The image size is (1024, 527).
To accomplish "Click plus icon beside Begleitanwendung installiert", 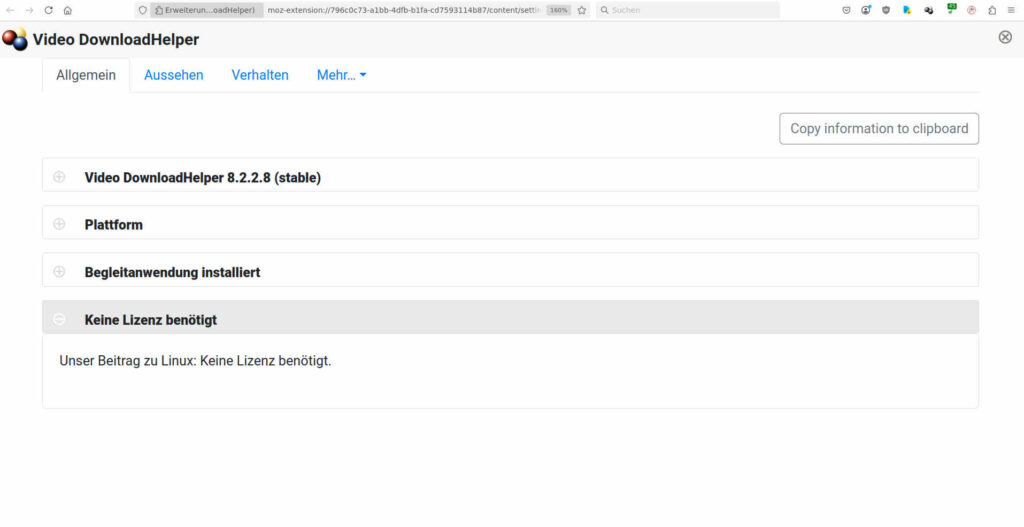I will click(59, 272).
